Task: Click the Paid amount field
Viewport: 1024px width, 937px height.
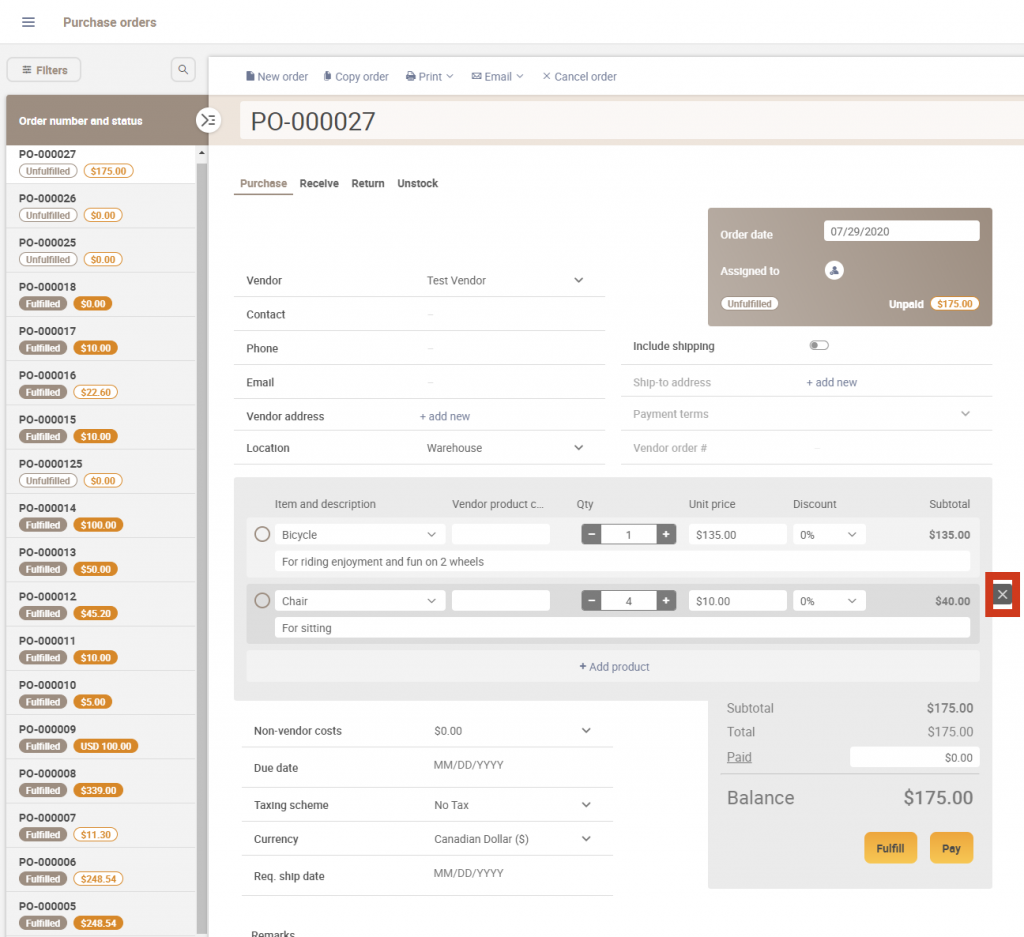Action: [914, 757]
